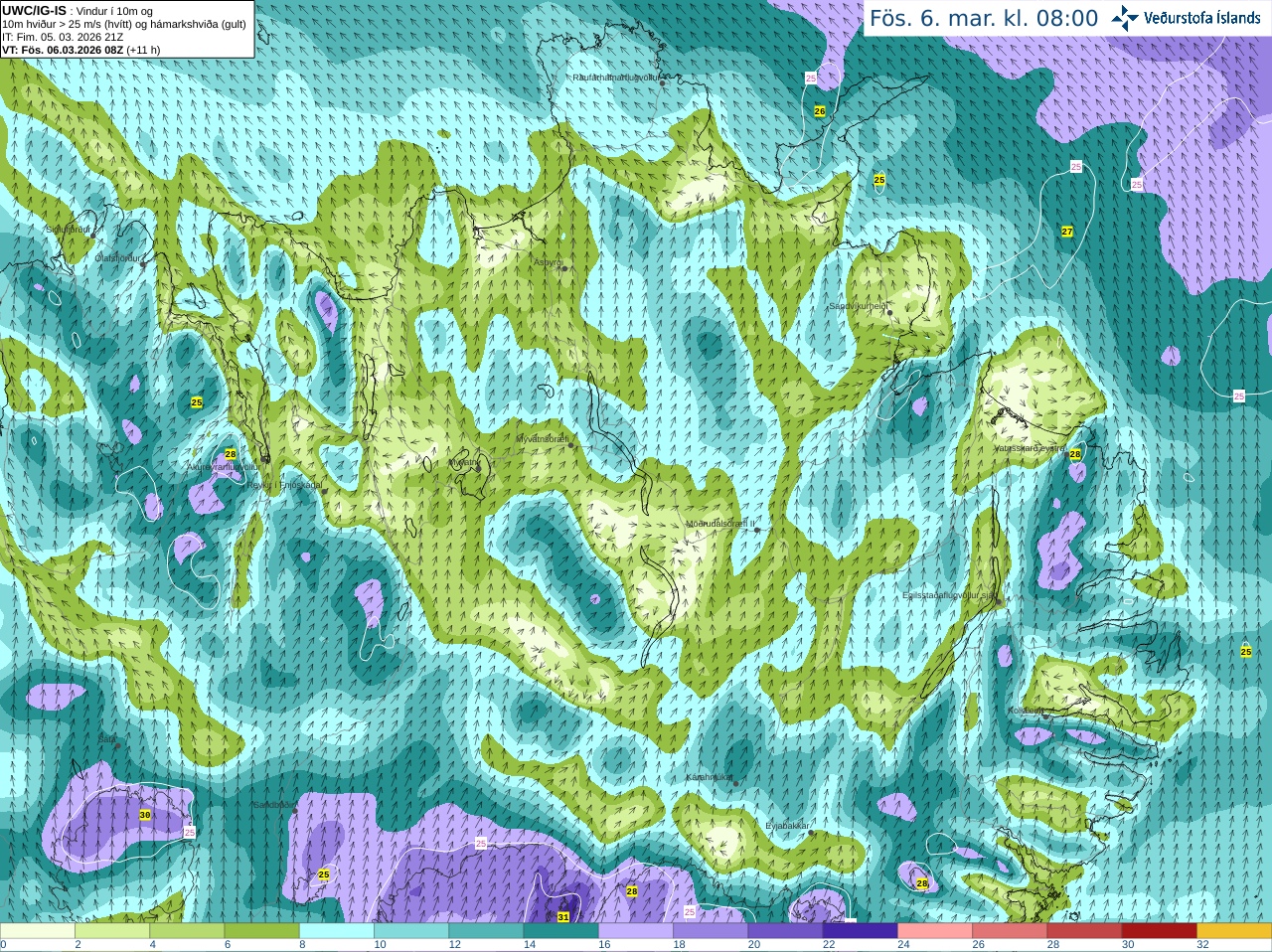Select the Mývatnsöræfi station marker
The height and width of the screenshot is (952, 1272).
coord(571,445)
